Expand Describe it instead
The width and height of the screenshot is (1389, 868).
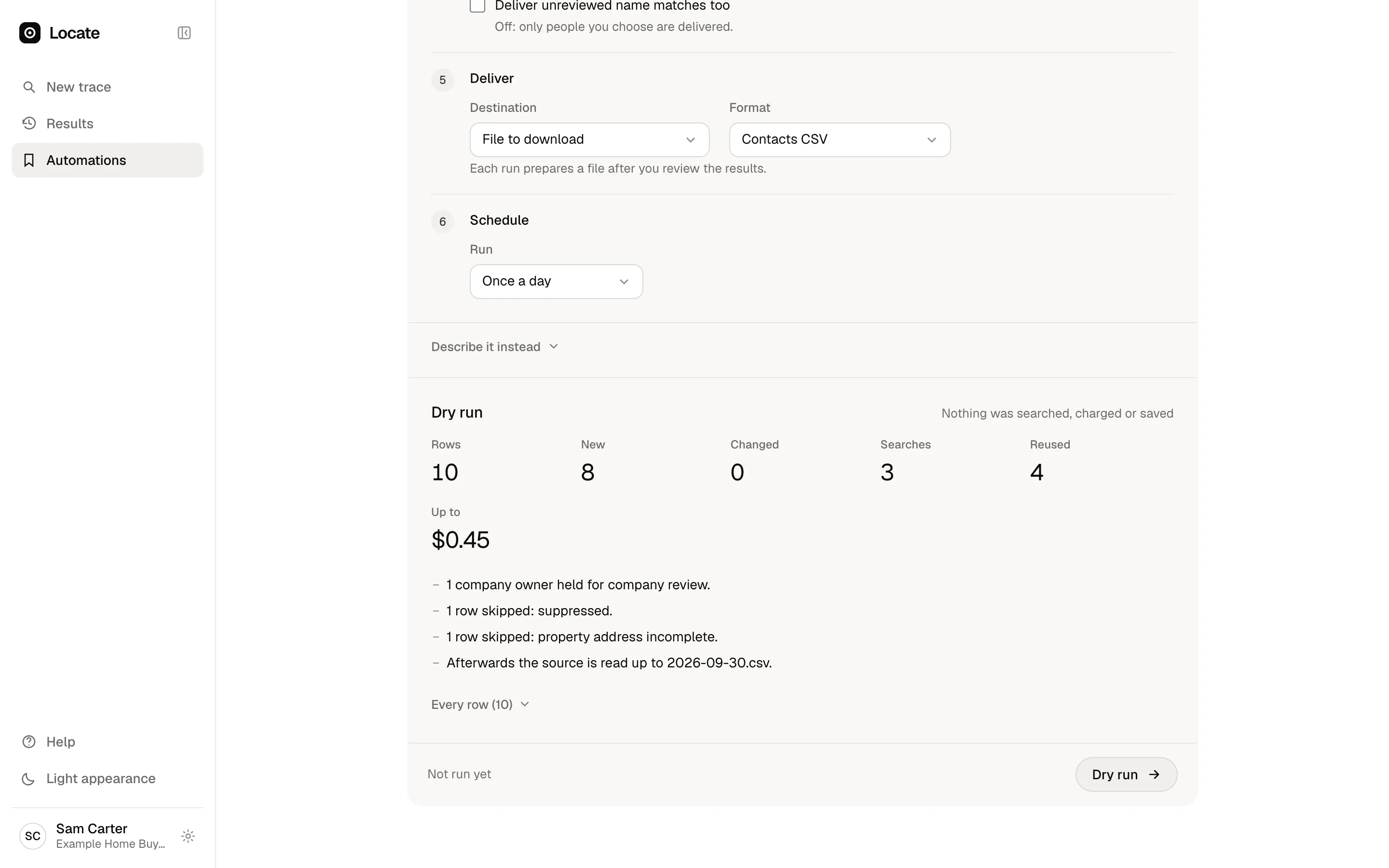pyautogui.click(x=495, y=347)
